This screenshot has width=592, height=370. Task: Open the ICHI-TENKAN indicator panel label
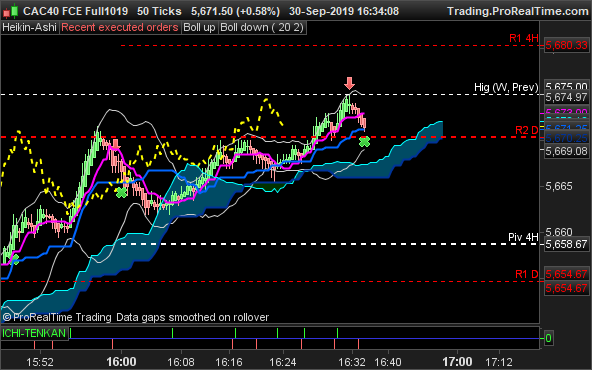[x=34, y=333]
